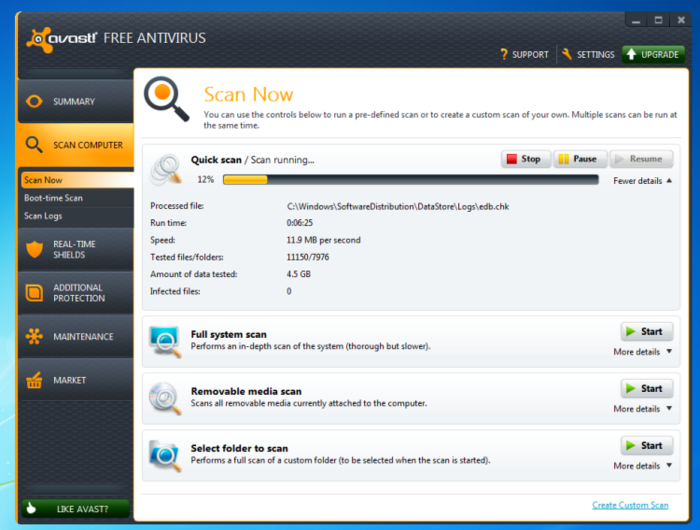Click the large Scan Now magnifier icon
Screen dimensions: 700x530
pos(166,99)
